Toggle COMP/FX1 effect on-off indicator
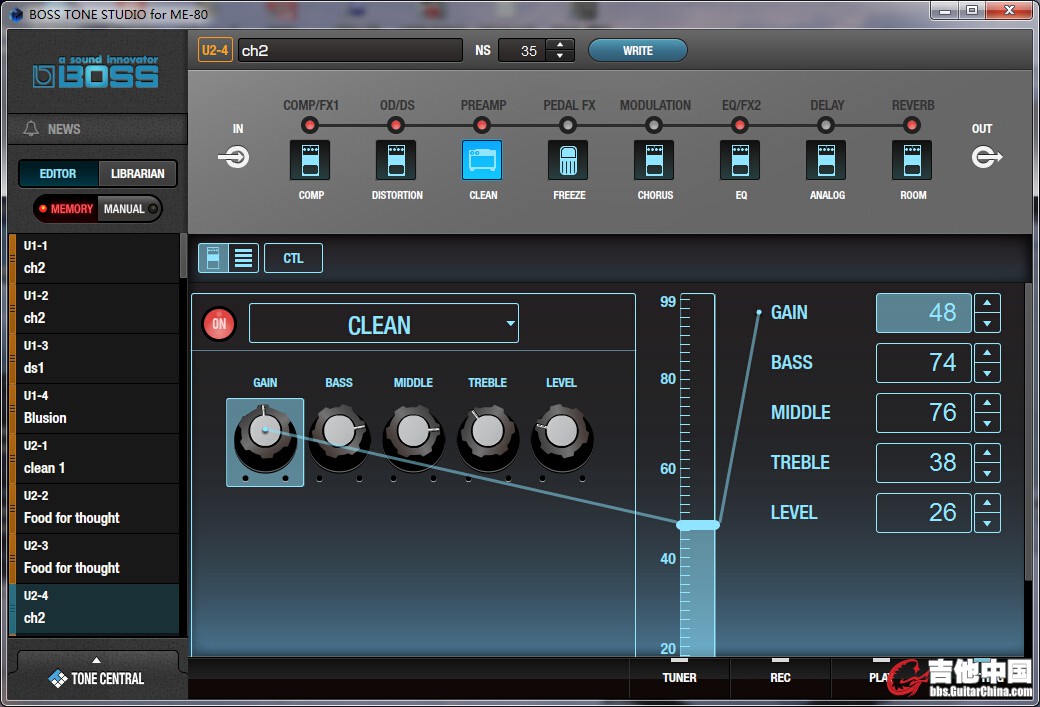The height and width of the screenshot is (707, 1040). [310, 125]
